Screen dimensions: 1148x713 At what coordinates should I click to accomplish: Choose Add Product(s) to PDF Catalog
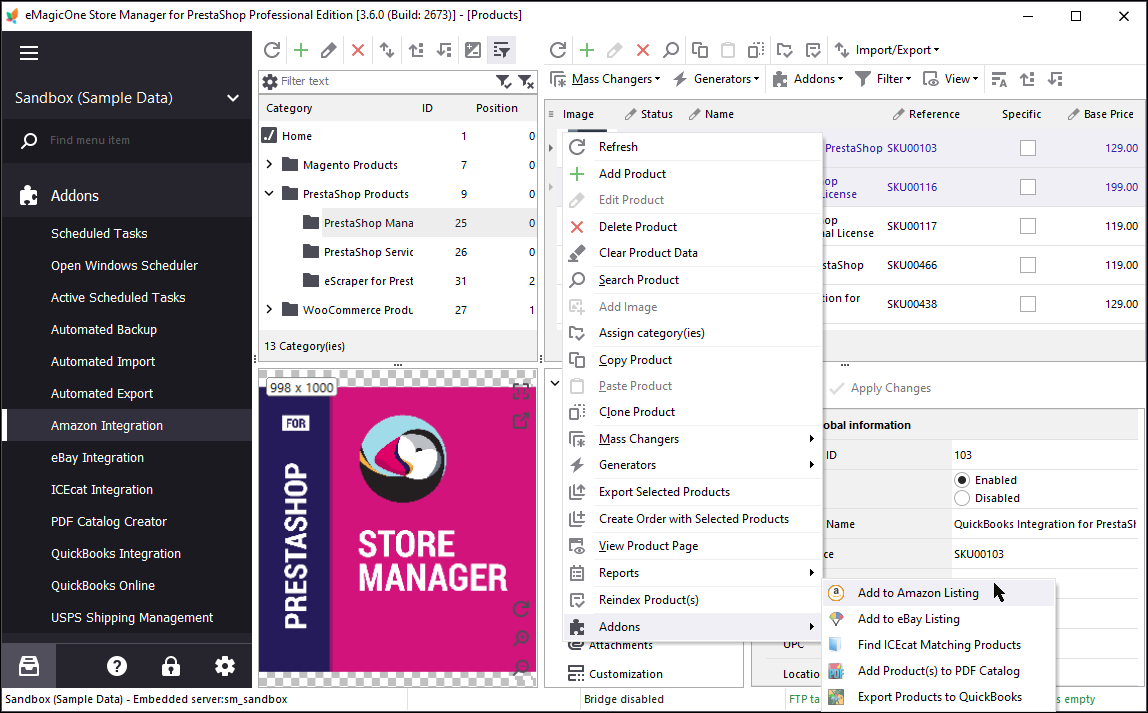(939, 671)
